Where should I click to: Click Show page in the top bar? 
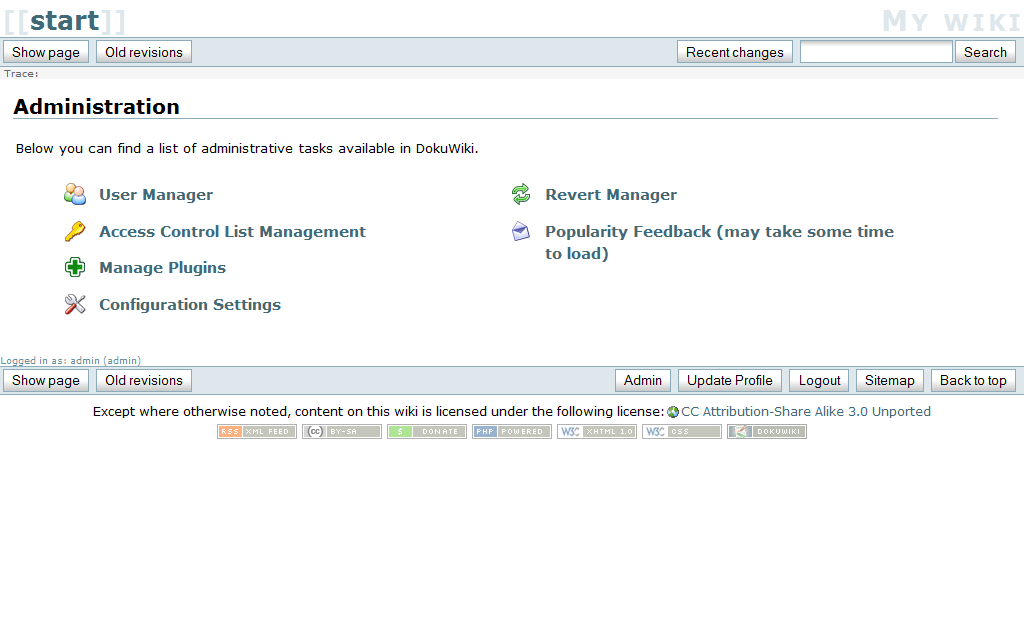coord(46,52)
